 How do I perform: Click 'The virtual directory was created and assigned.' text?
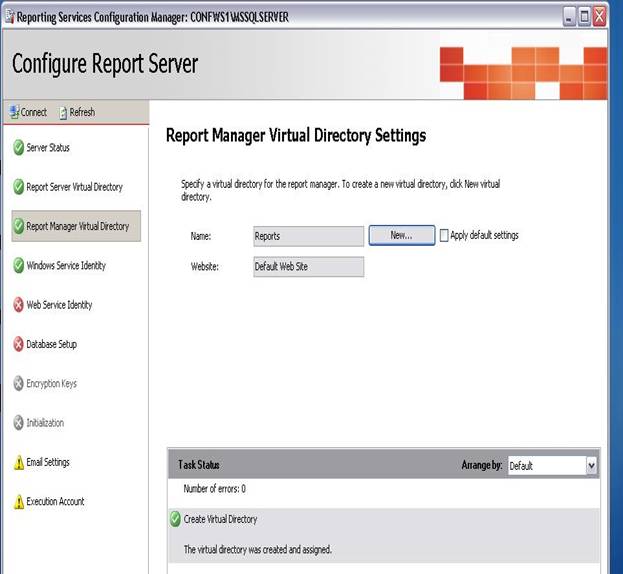coord(257,550)
